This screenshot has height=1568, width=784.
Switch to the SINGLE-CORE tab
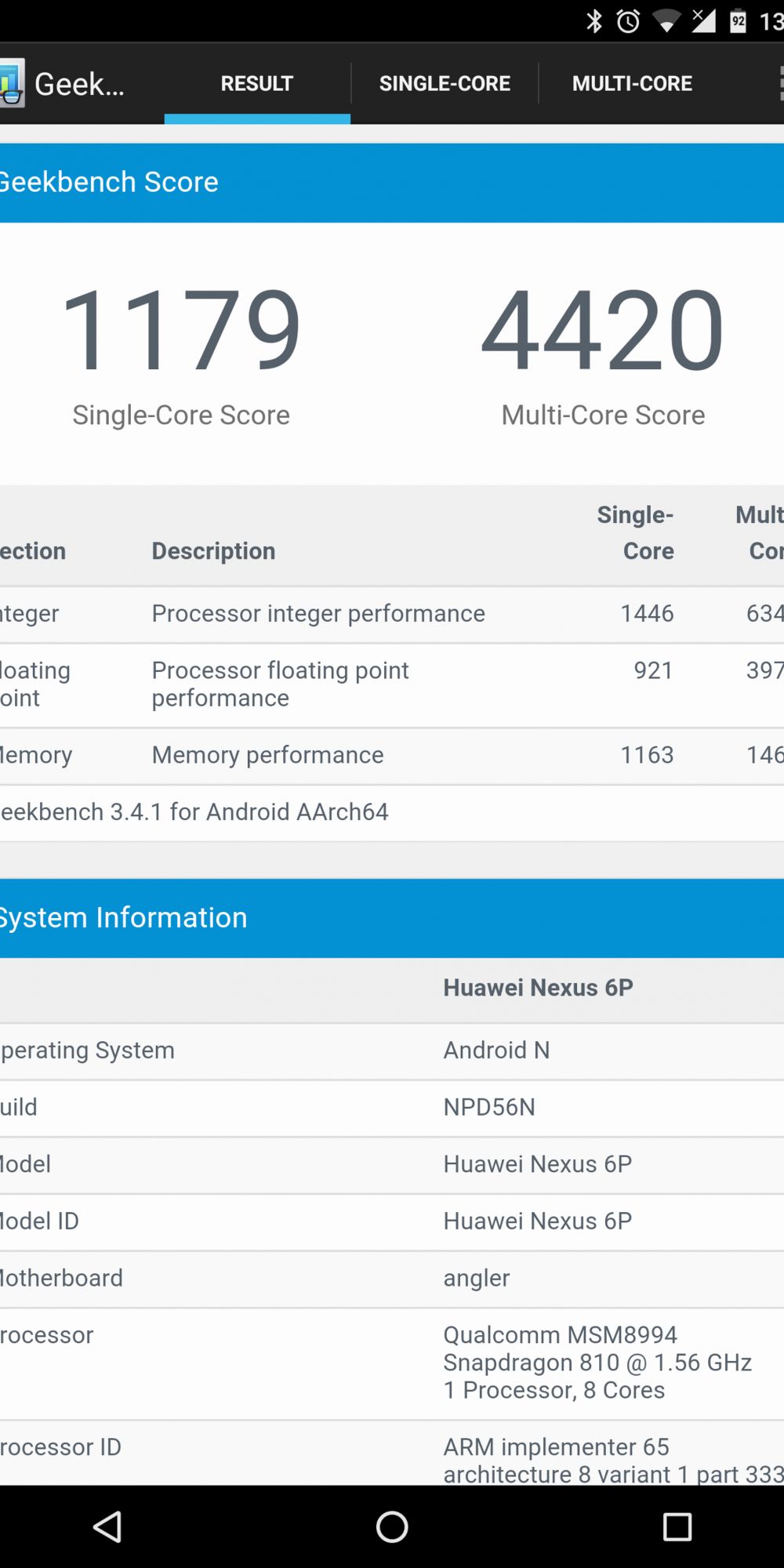[x=445, y=83]
